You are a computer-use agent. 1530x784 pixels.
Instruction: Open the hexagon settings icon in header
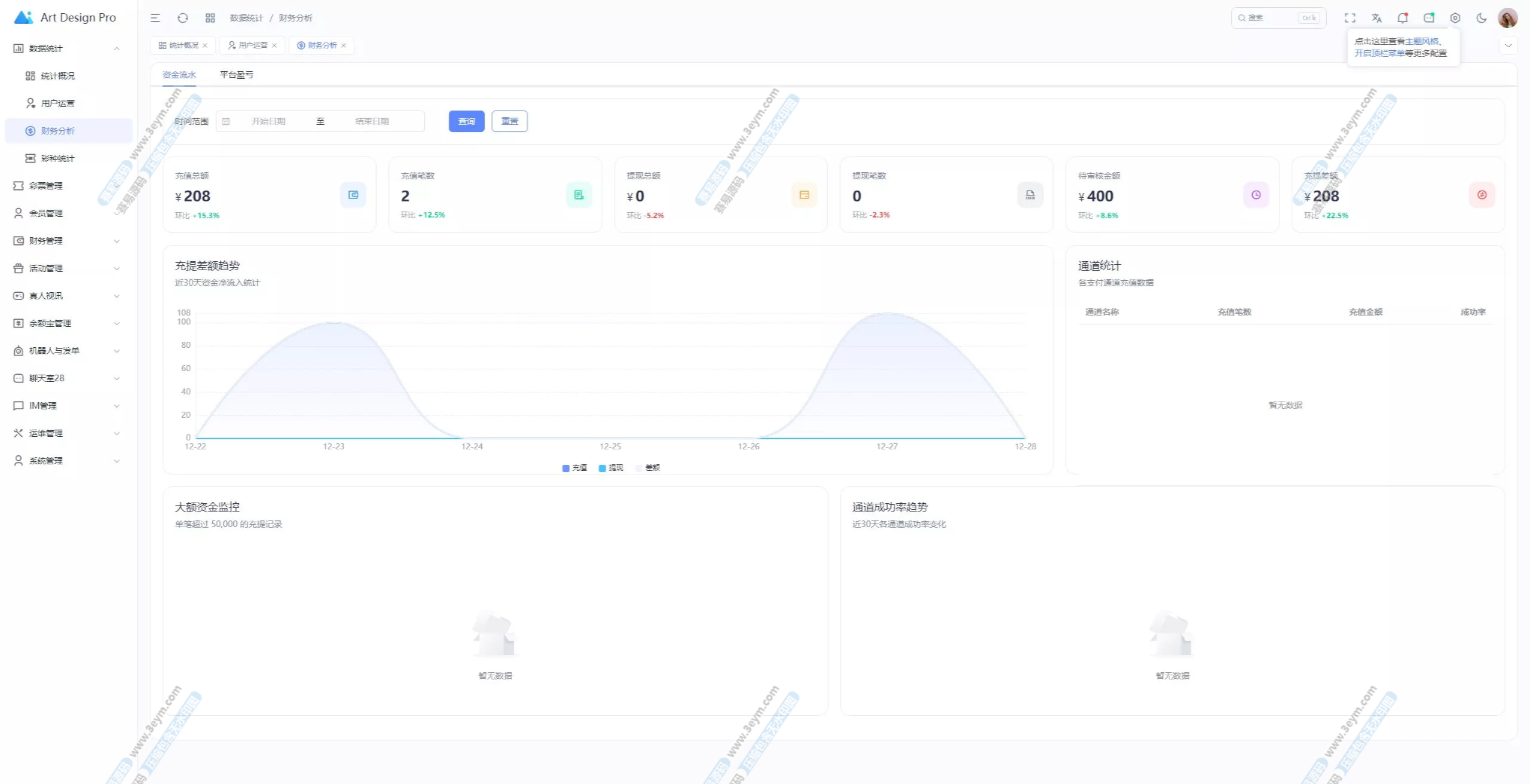[x=1455, y=18]
